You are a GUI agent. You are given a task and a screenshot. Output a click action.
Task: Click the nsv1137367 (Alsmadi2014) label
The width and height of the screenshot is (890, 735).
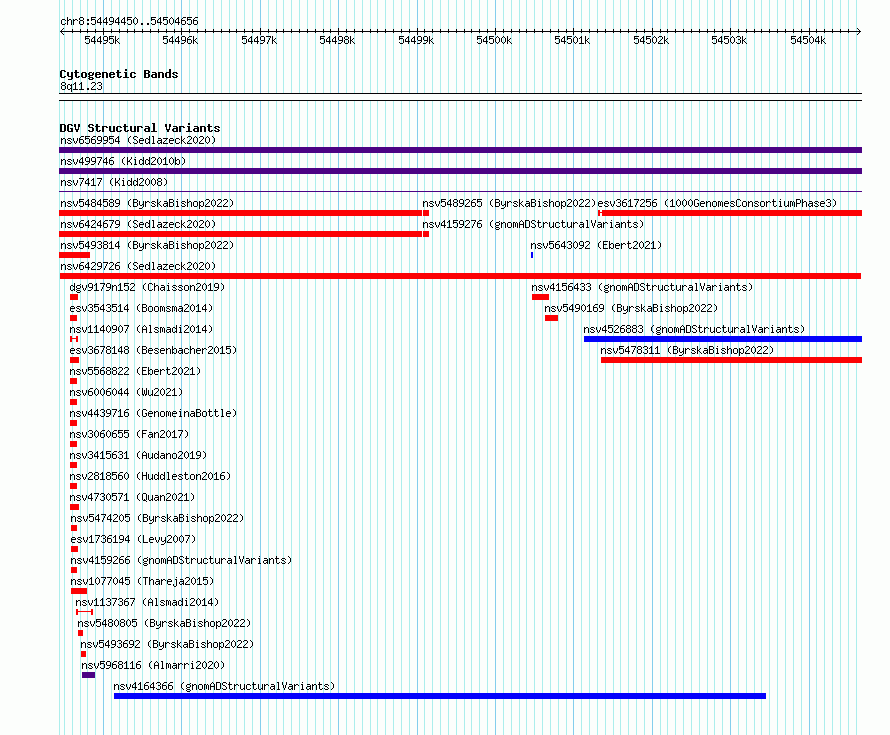point(147,602)
